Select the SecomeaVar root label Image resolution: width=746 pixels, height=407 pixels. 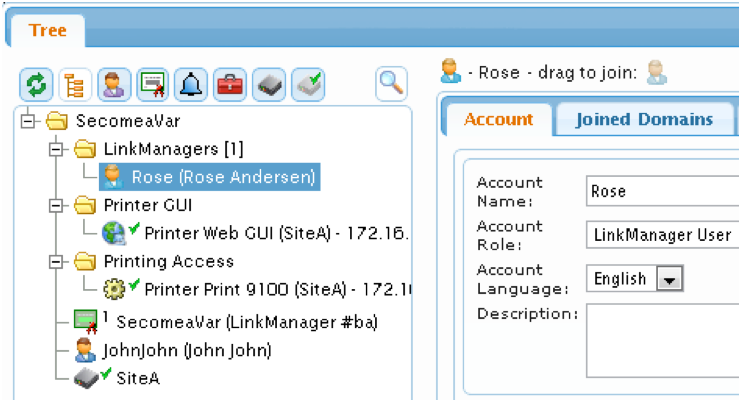click(128, 121)
